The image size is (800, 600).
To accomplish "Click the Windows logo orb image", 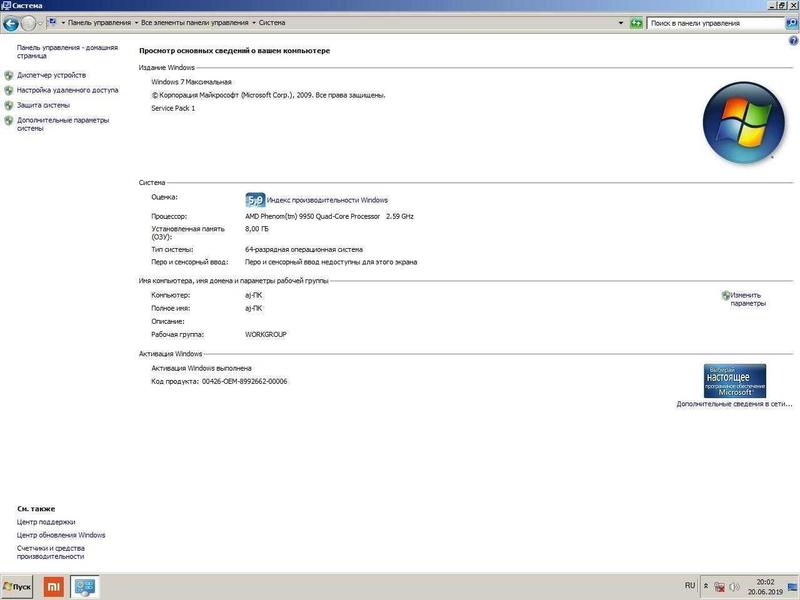I will pyautogui.click(x=743, y=122).
